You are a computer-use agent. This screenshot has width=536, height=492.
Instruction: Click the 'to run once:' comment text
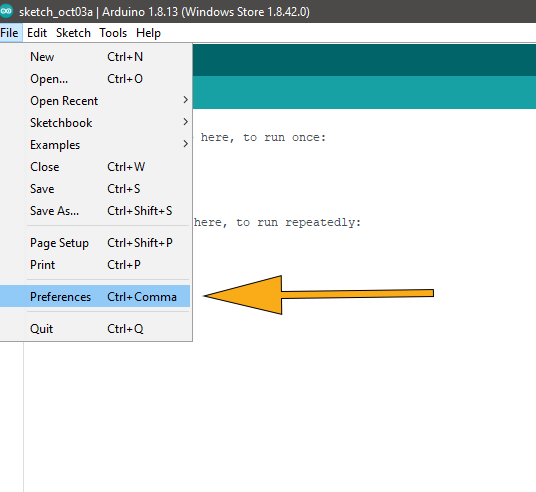coord(284,137)
